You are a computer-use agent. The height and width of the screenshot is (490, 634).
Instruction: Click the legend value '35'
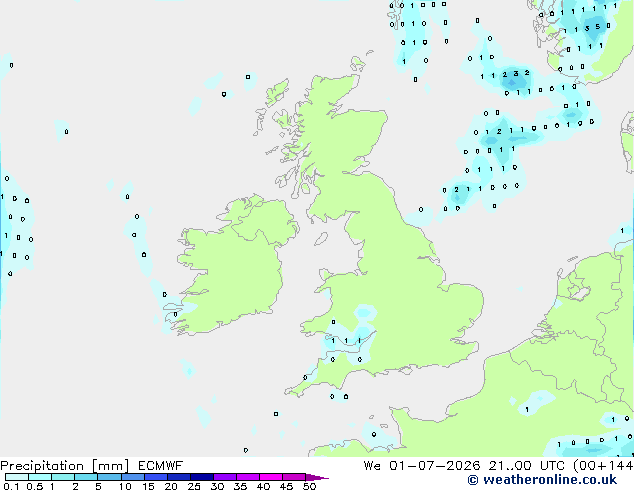tap(240, 486)
